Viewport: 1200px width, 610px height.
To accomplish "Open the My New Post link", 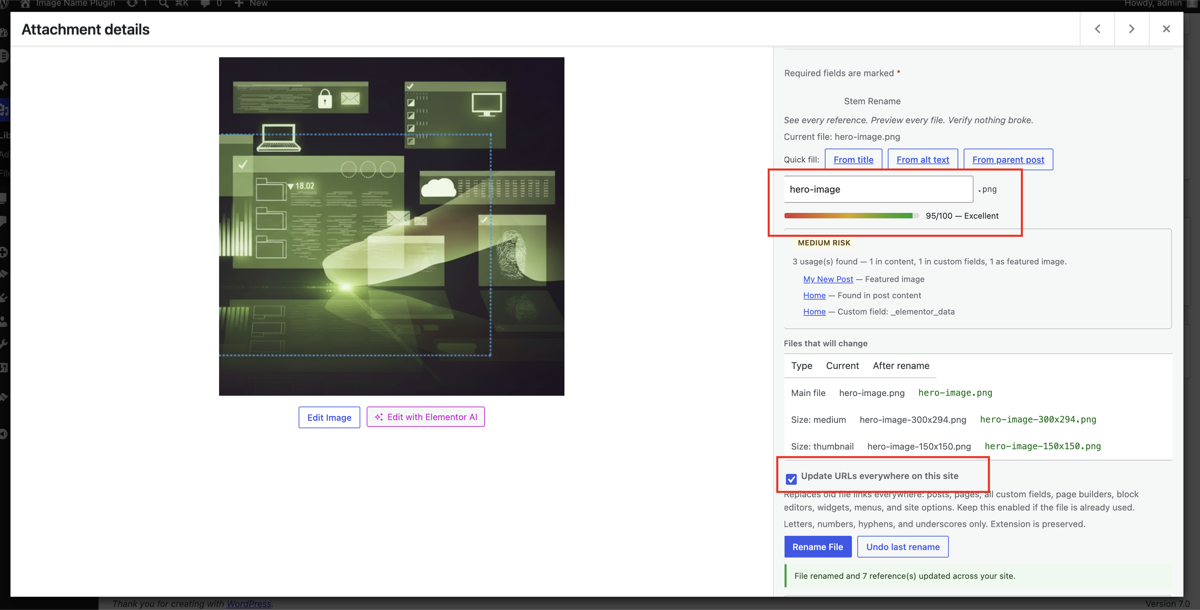I will pyautogui.click(x=828, y=279).
